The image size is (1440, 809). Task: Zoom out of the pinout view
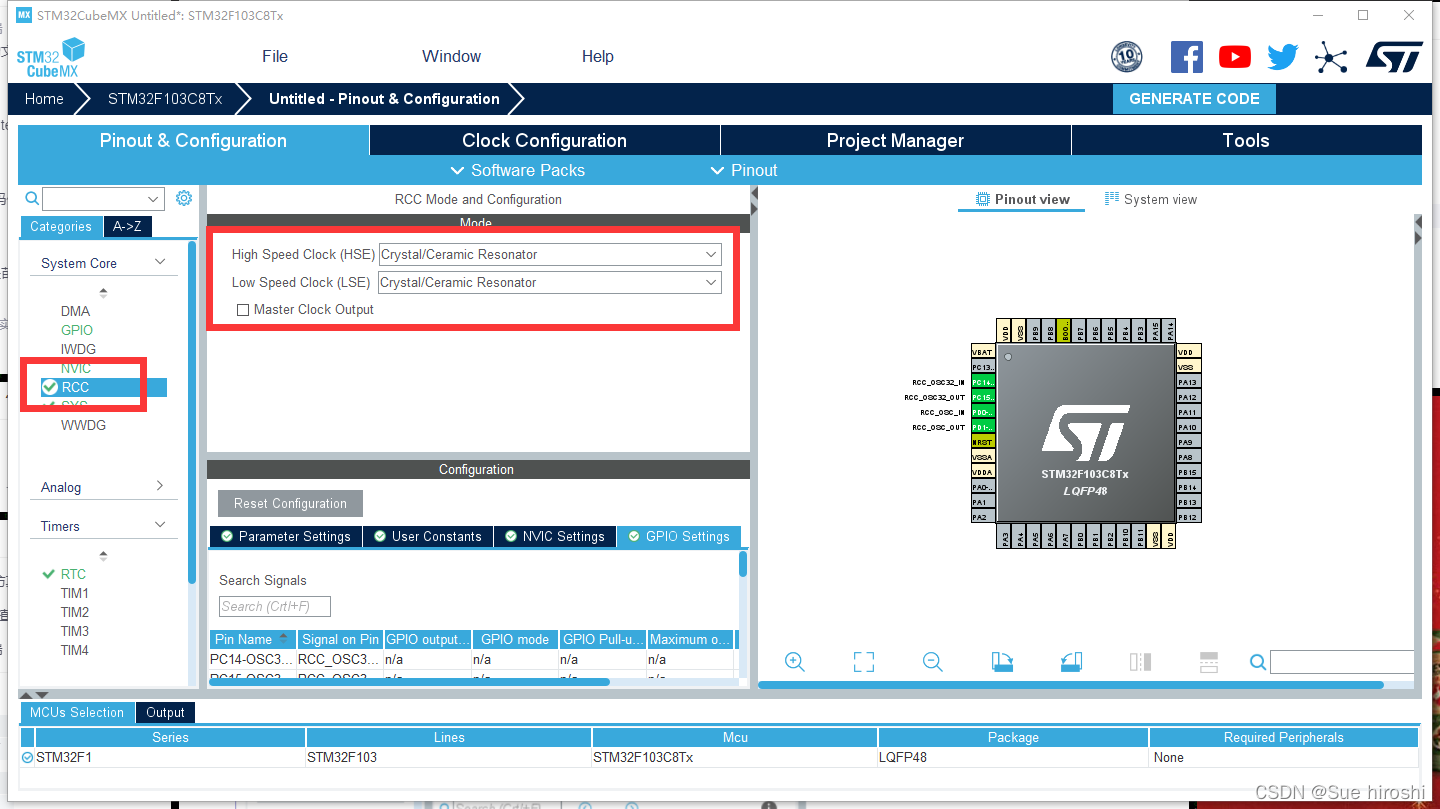933,661
